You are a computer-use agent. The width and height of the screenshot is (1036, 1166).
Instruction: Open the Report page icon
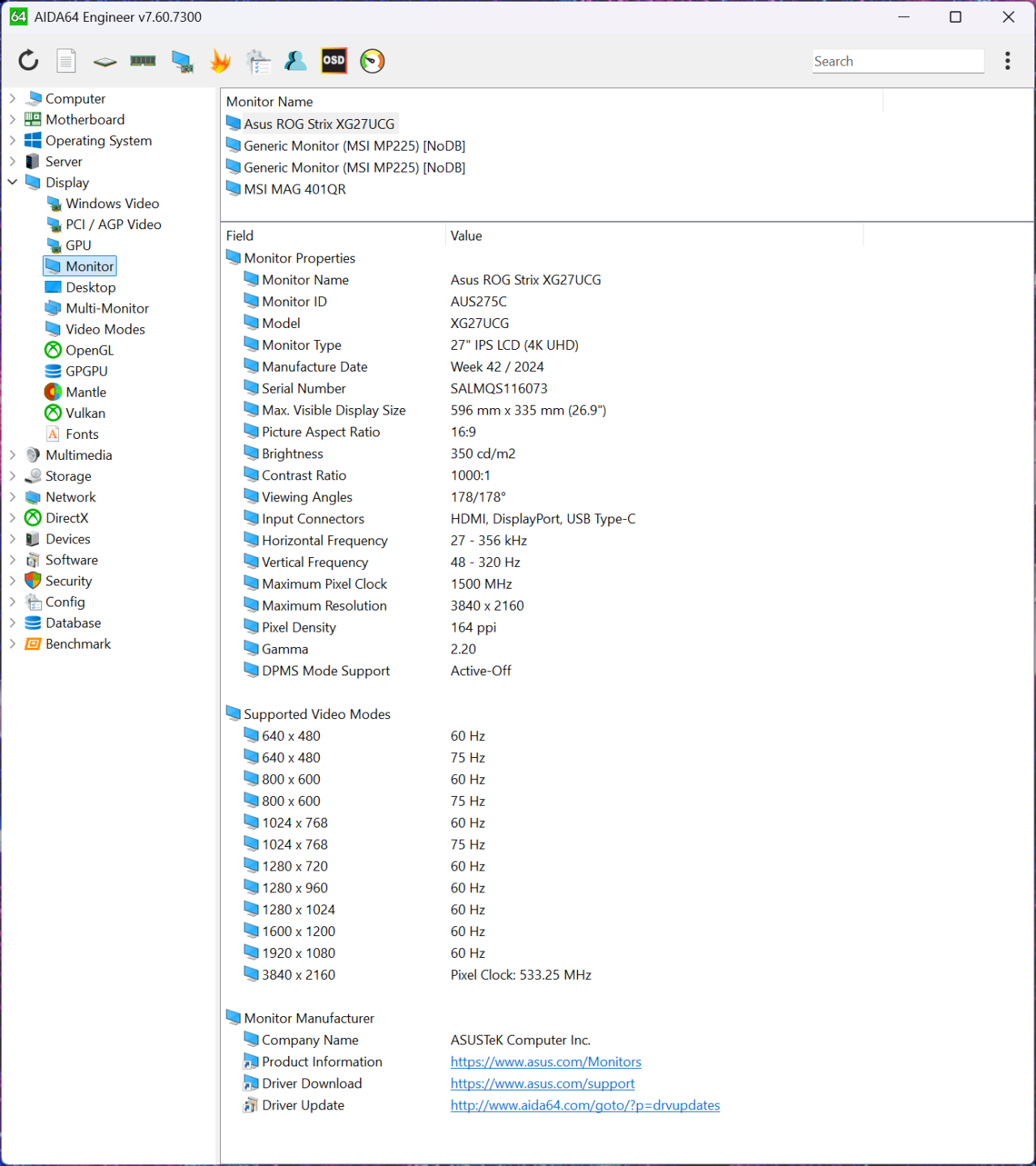tap(66, 61)
